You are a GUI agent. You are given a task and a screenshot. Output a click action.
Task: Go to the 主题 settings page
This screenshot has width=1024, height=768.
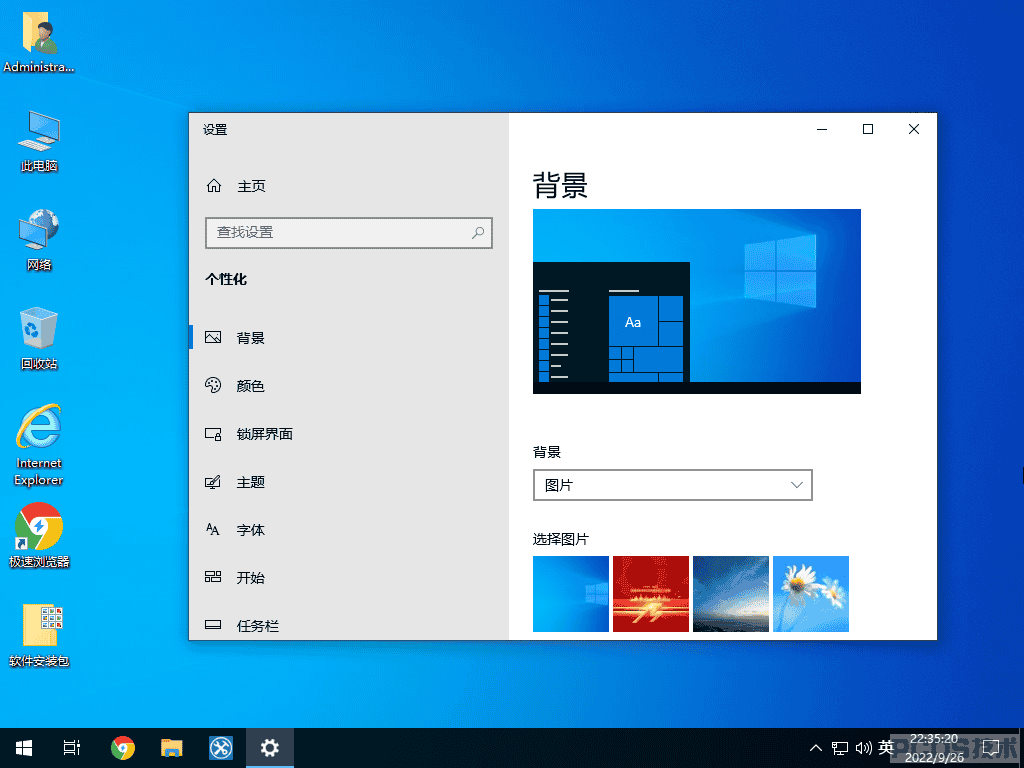tap(349, 482)
